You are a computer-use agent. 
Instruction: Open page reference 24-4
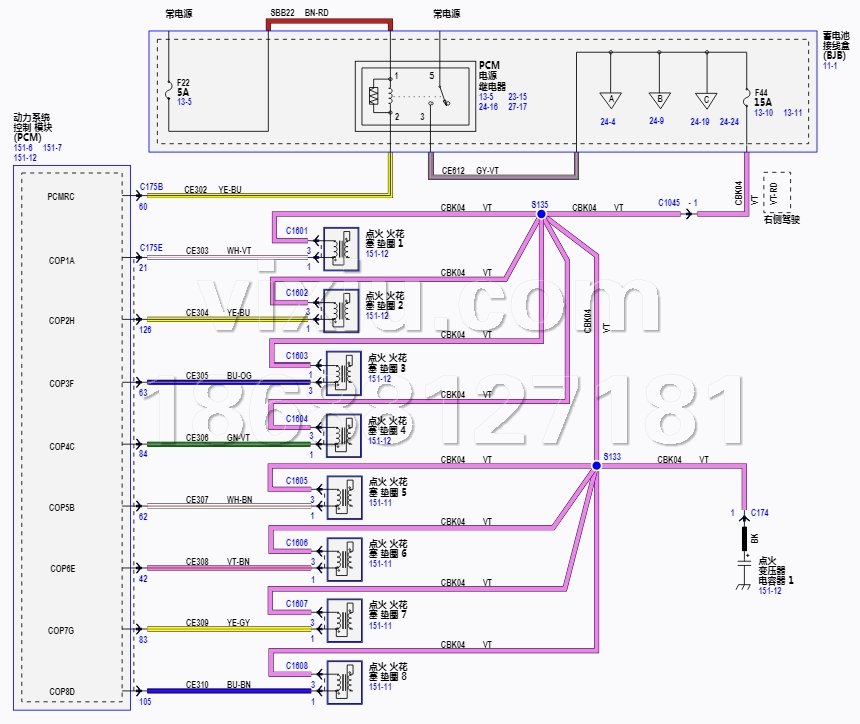tap(608, 122)
